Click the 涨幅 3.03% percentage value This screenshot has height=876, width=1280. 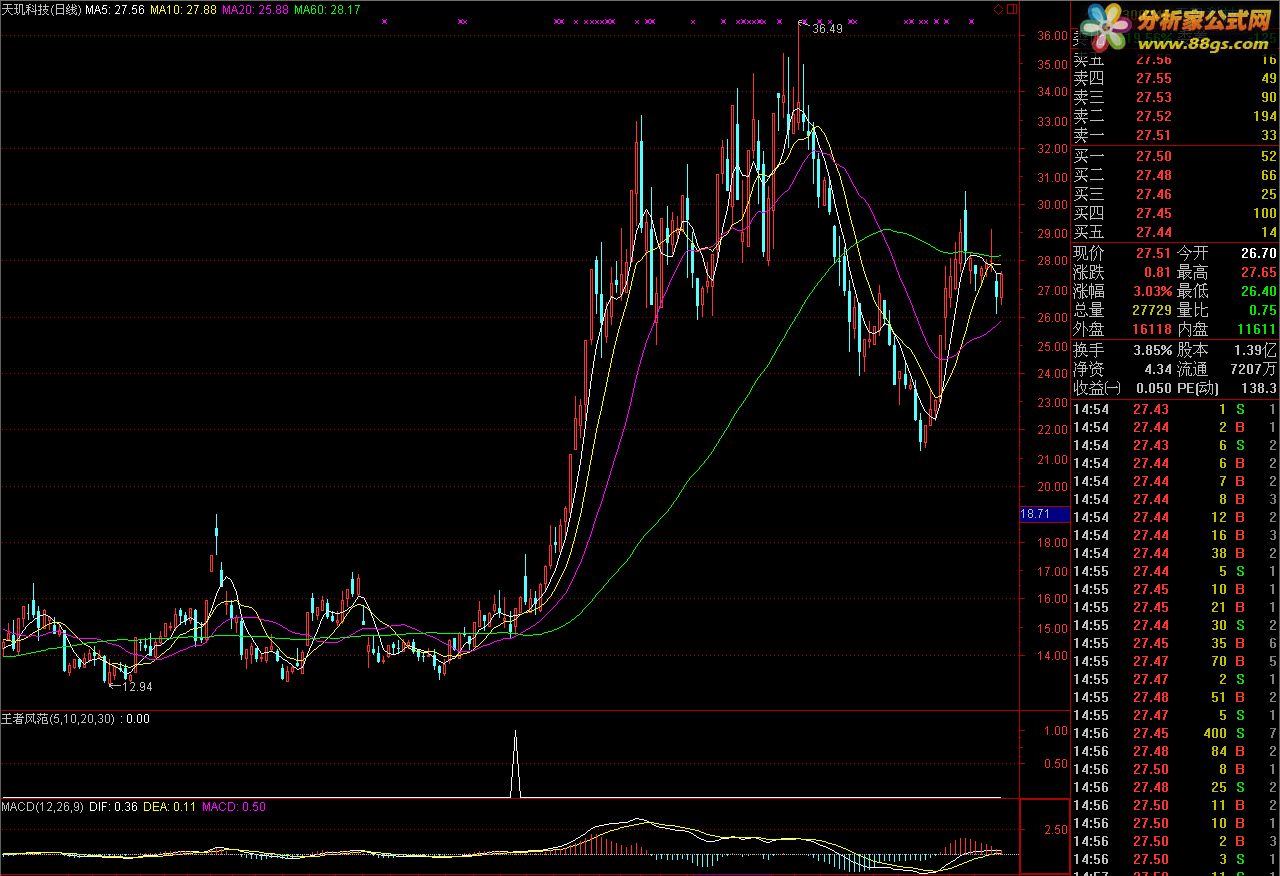[x=1152, y=291]
